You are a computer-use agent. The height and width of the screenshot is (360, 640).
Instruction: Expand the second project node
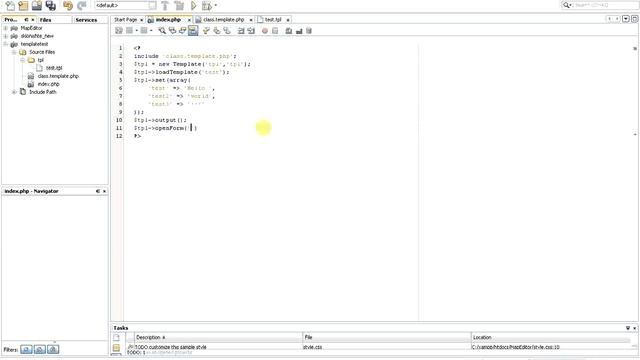point(6,36)
